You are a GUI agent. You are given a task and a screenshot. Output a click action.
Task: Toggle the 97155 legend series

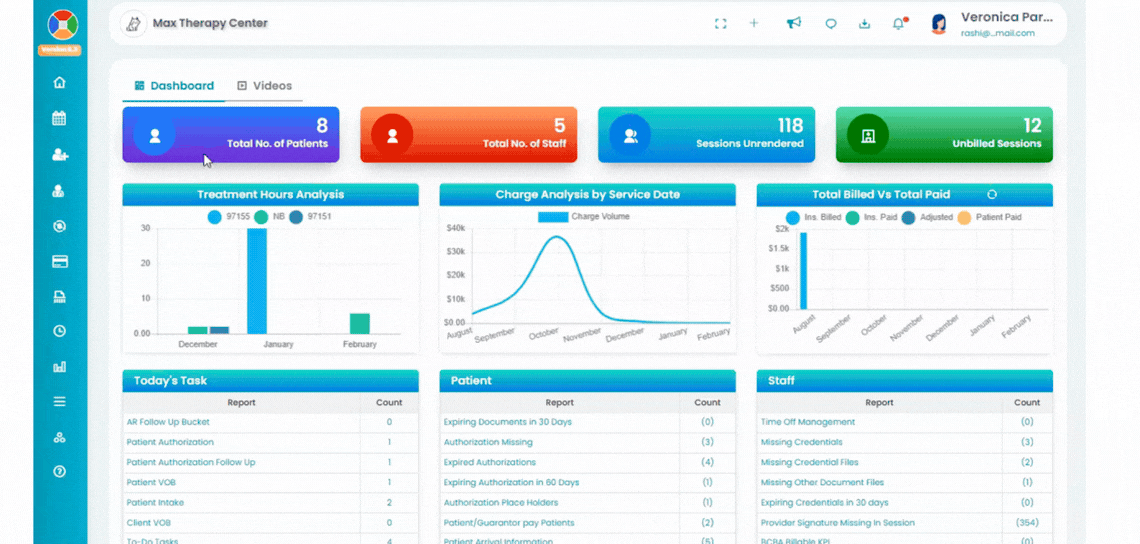(228, 217)
